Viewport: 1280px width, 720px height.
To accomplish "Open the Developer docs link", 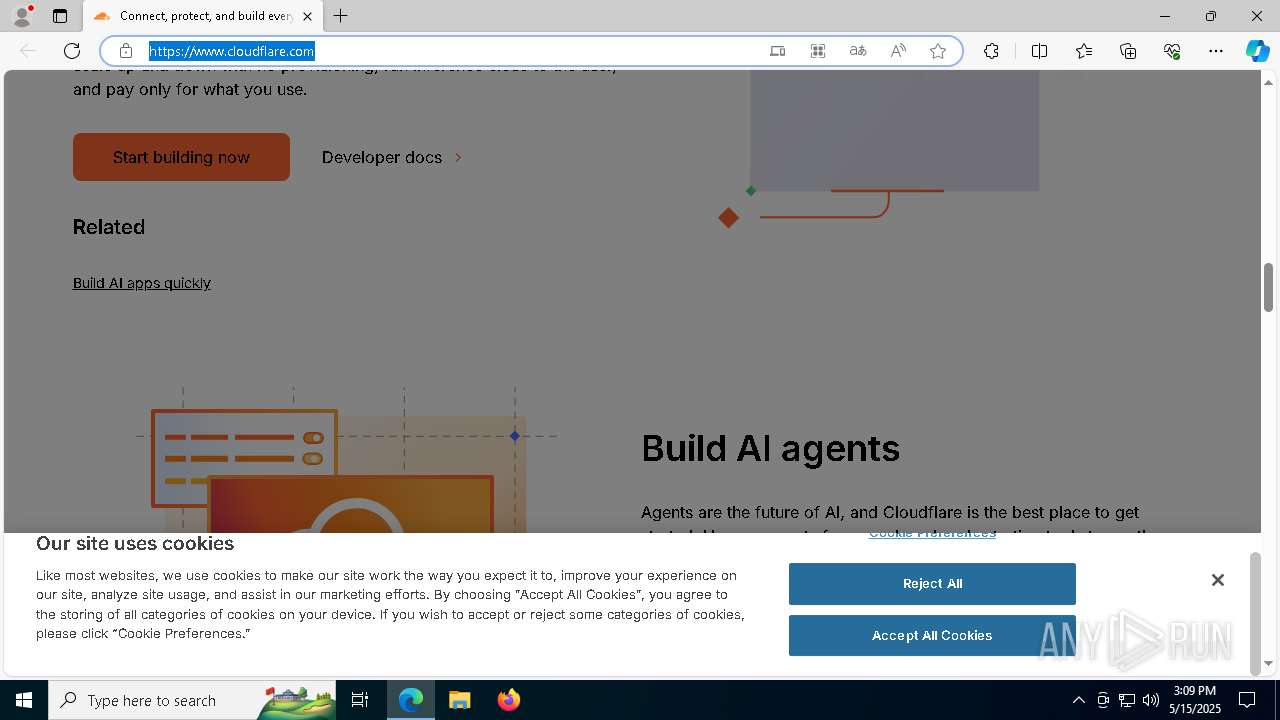I will click(392, 157).
